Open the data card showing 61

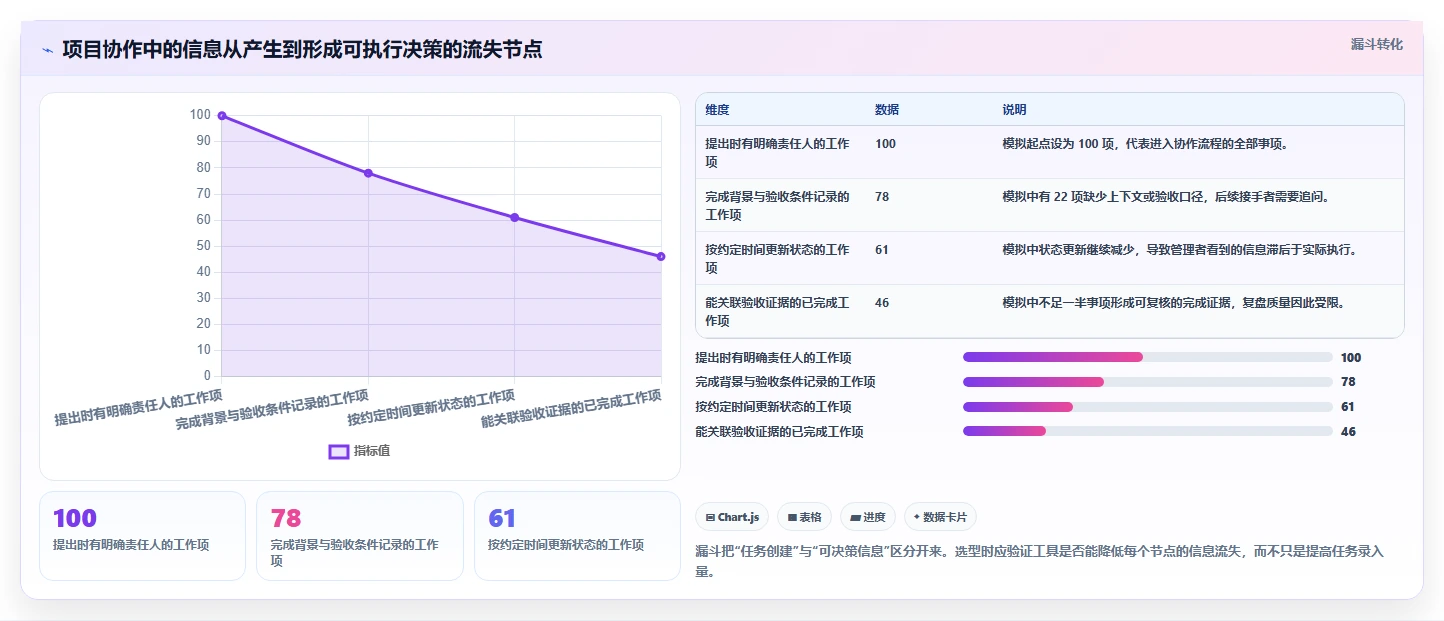(577, 536)
